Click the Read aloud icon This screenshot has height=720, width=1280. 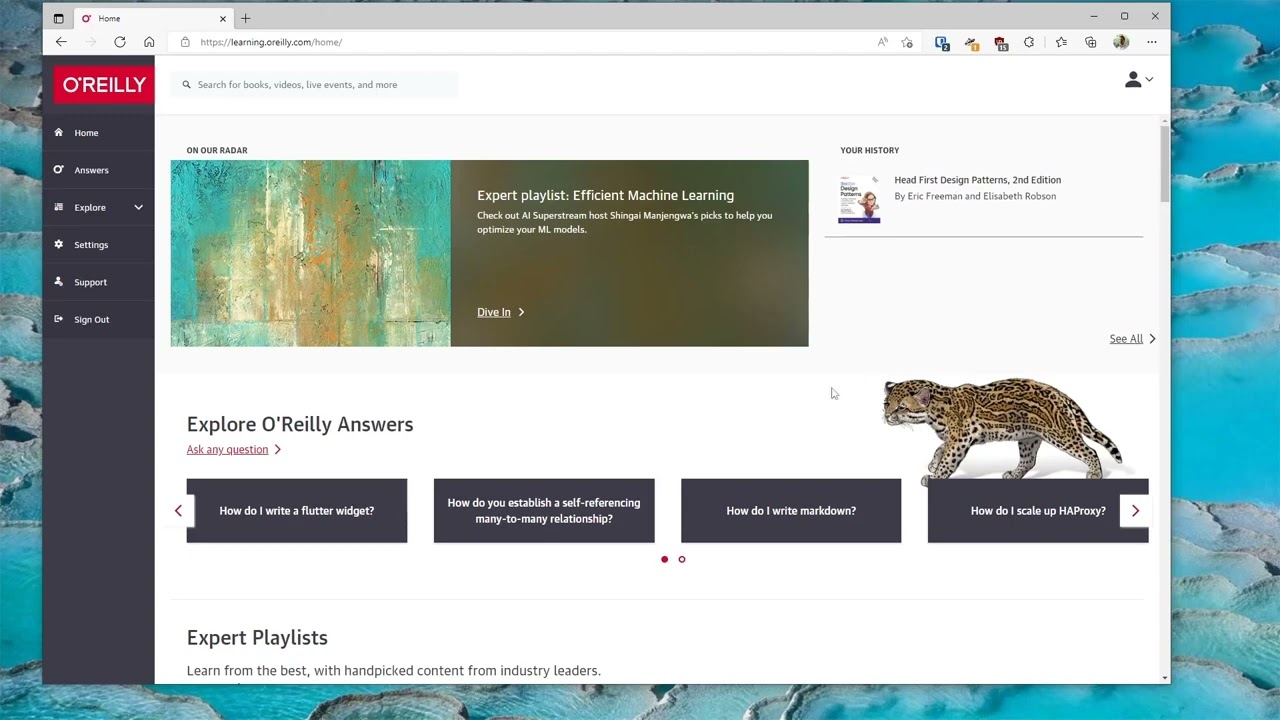pos(882,42)
